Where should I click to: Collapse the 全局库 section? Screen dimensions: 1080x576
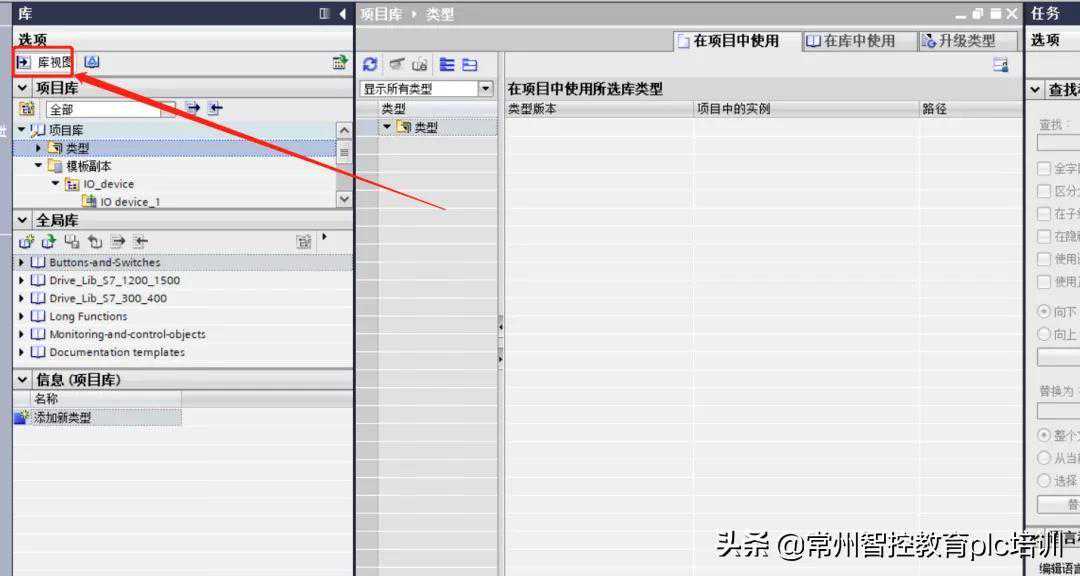coord(23,220)
